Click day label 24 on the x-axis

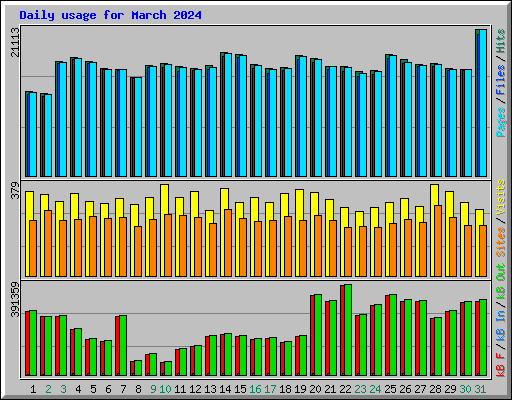(x=375, y=389)
